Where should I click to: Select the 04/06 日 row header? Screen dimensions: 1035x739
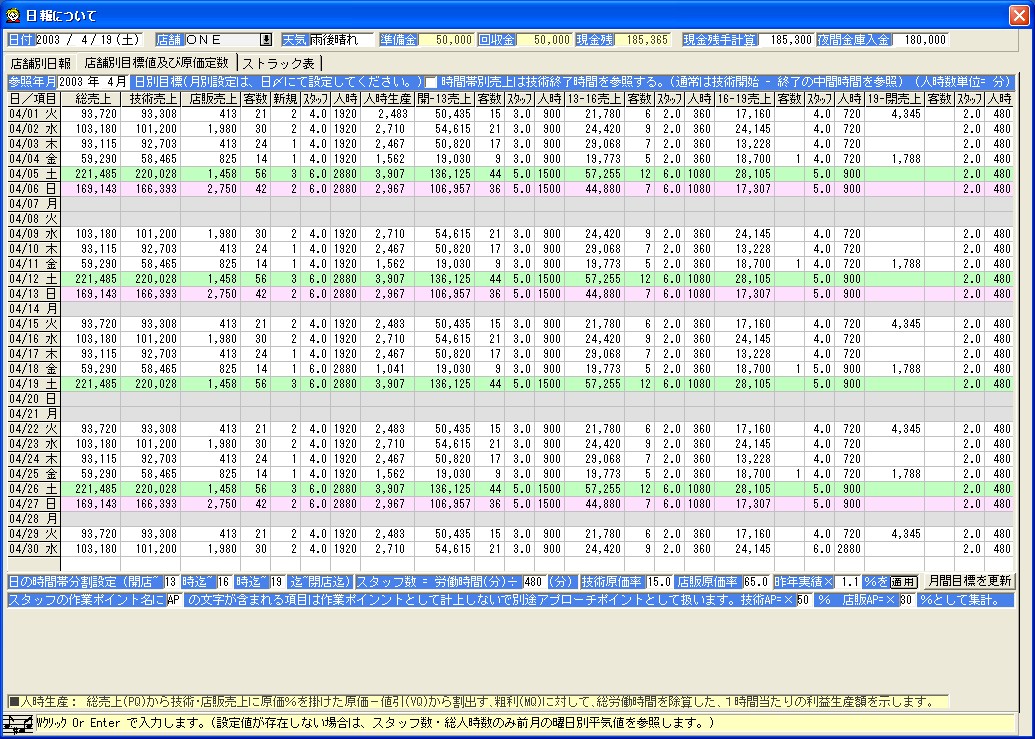34,189
